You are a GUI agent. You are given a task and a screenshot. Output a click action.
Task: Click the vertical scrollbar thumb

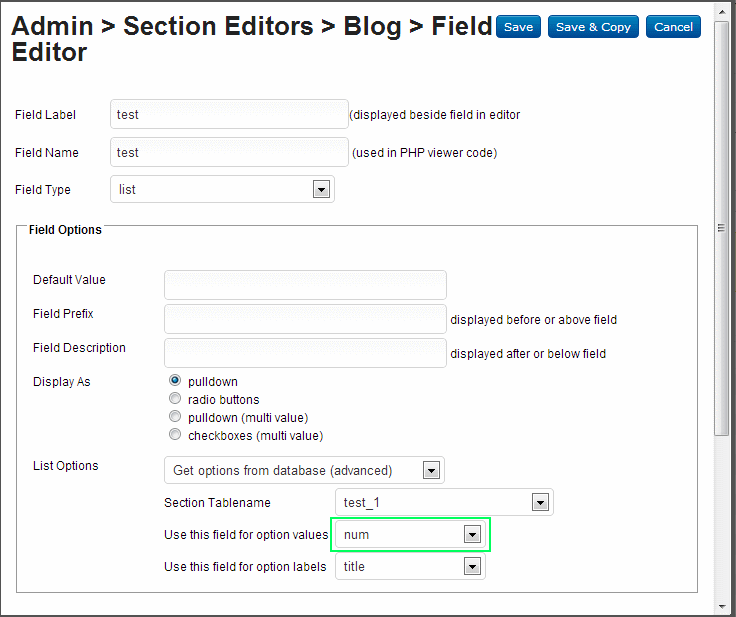722,230
